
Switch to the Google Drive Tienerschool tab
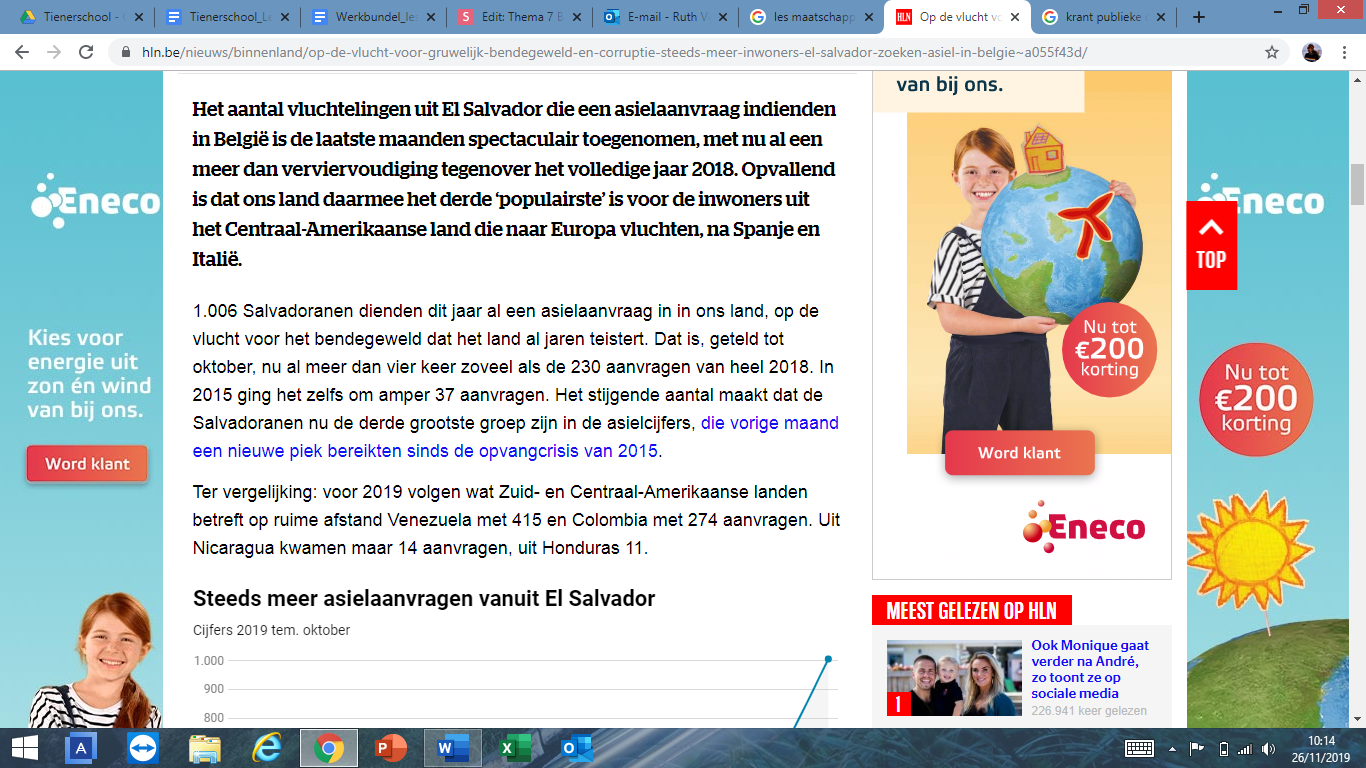pos(80,17)
